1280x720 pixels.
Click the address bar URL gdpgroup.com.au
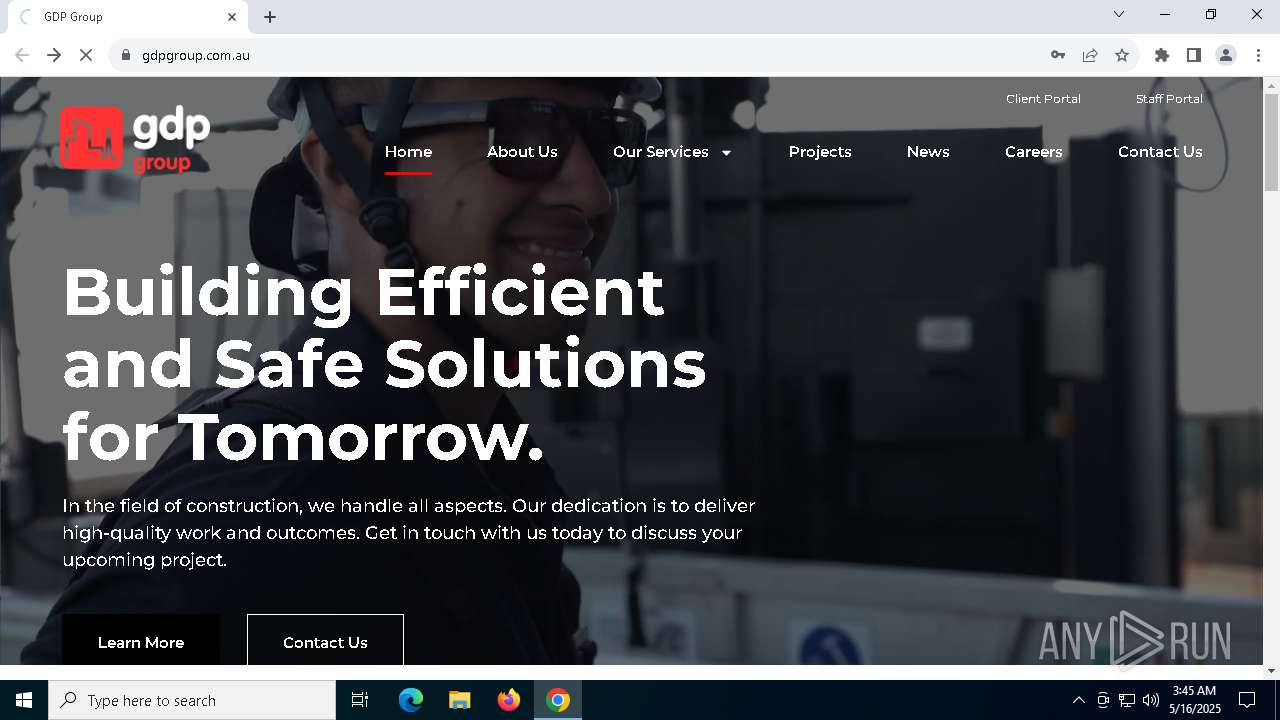coord(196,55)
